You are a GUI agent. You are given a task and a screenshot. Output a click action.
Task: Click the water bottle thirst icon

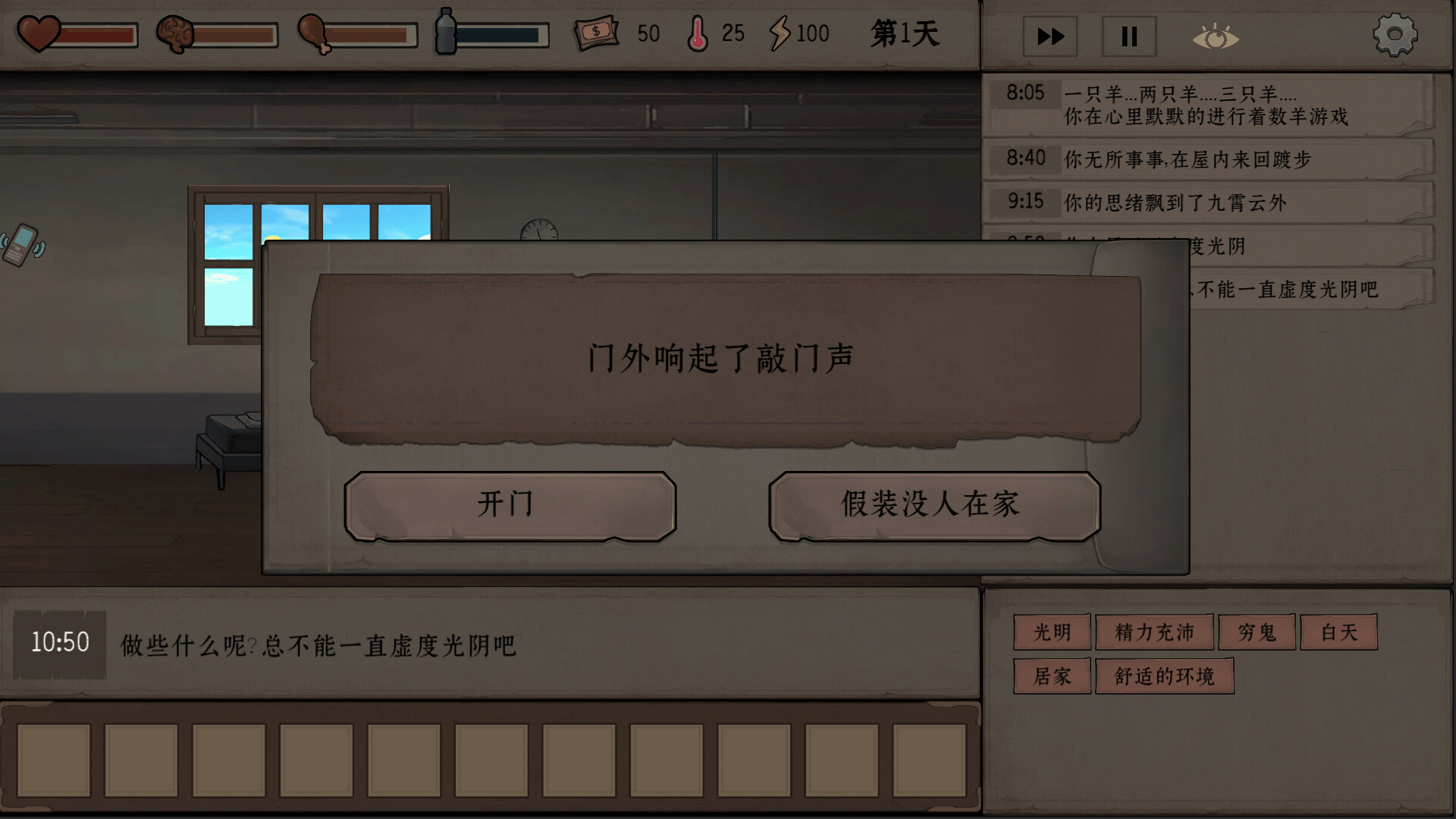[x=446, y=31]
